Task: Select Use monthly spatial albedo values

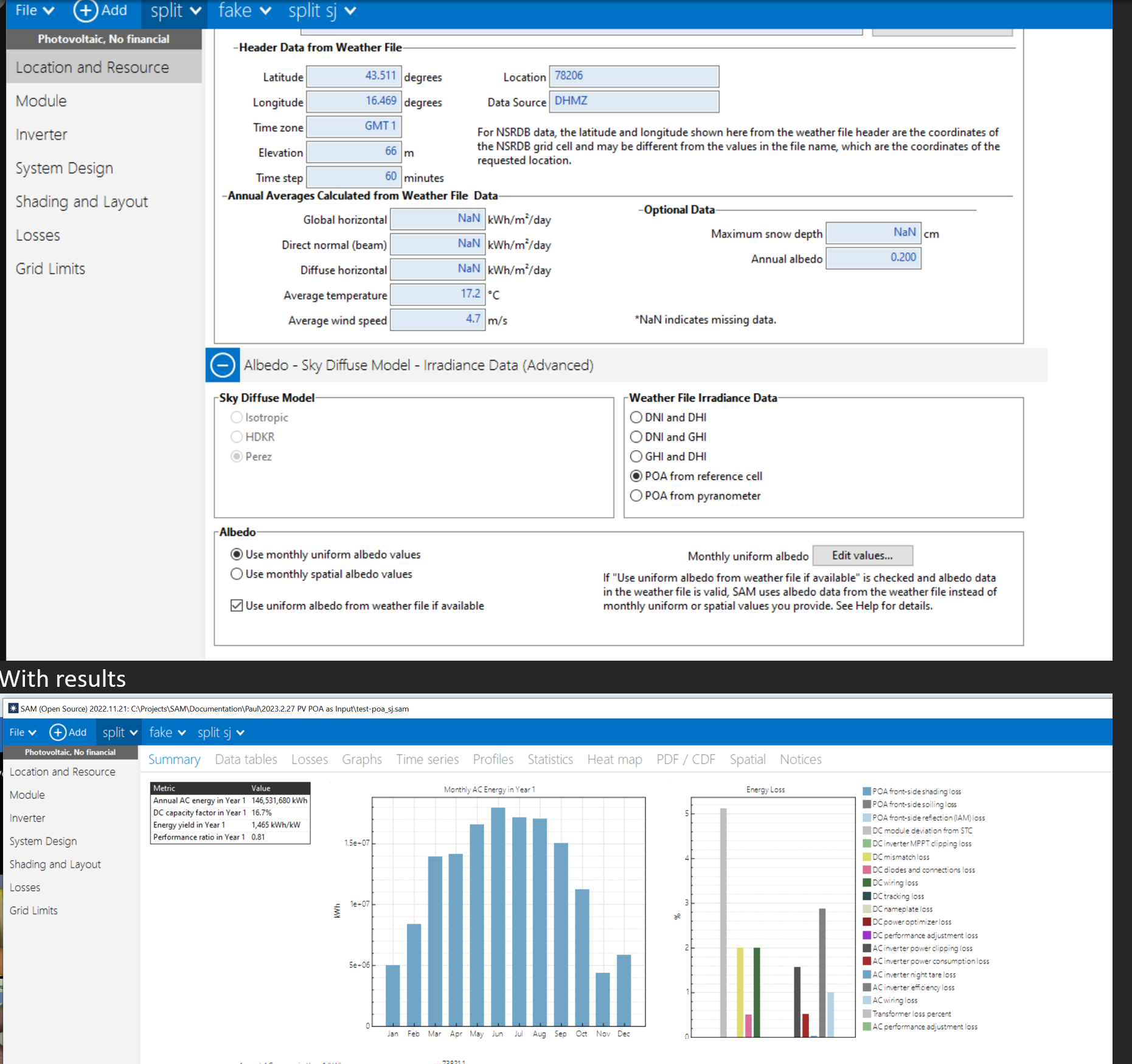Action: 236,574
